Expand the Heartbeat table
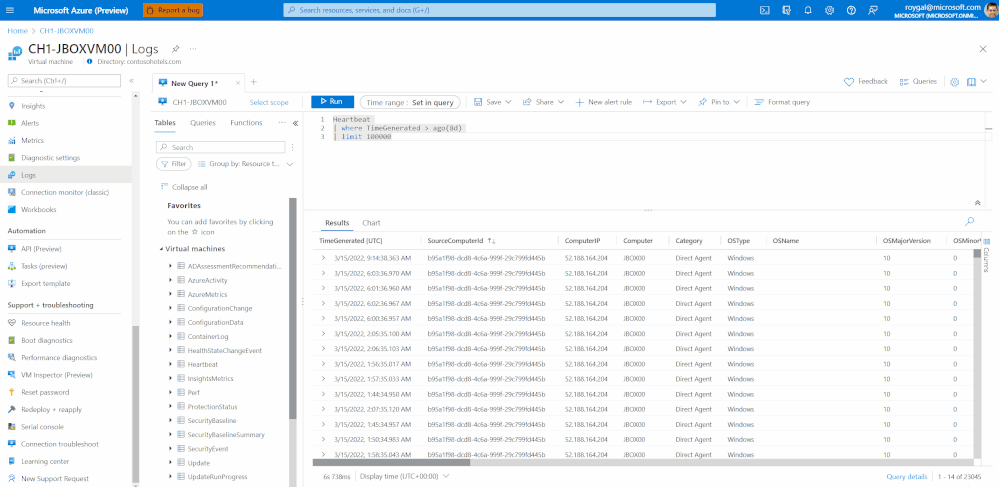Screen dimensions: 999x487 tap(171, 365)
